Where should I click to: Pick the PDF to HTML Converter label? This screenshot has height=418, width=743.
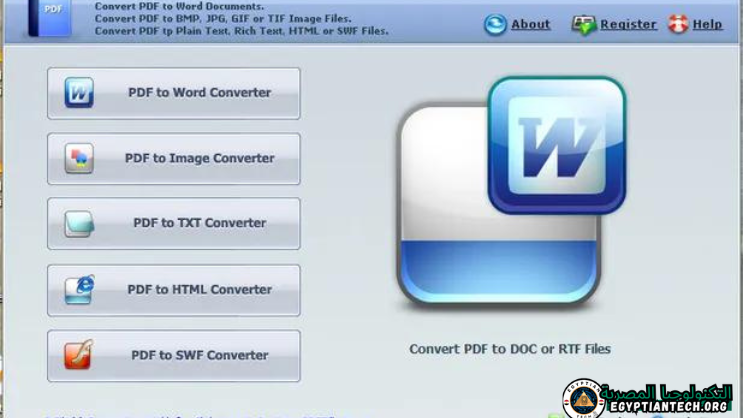pos(199,290)
